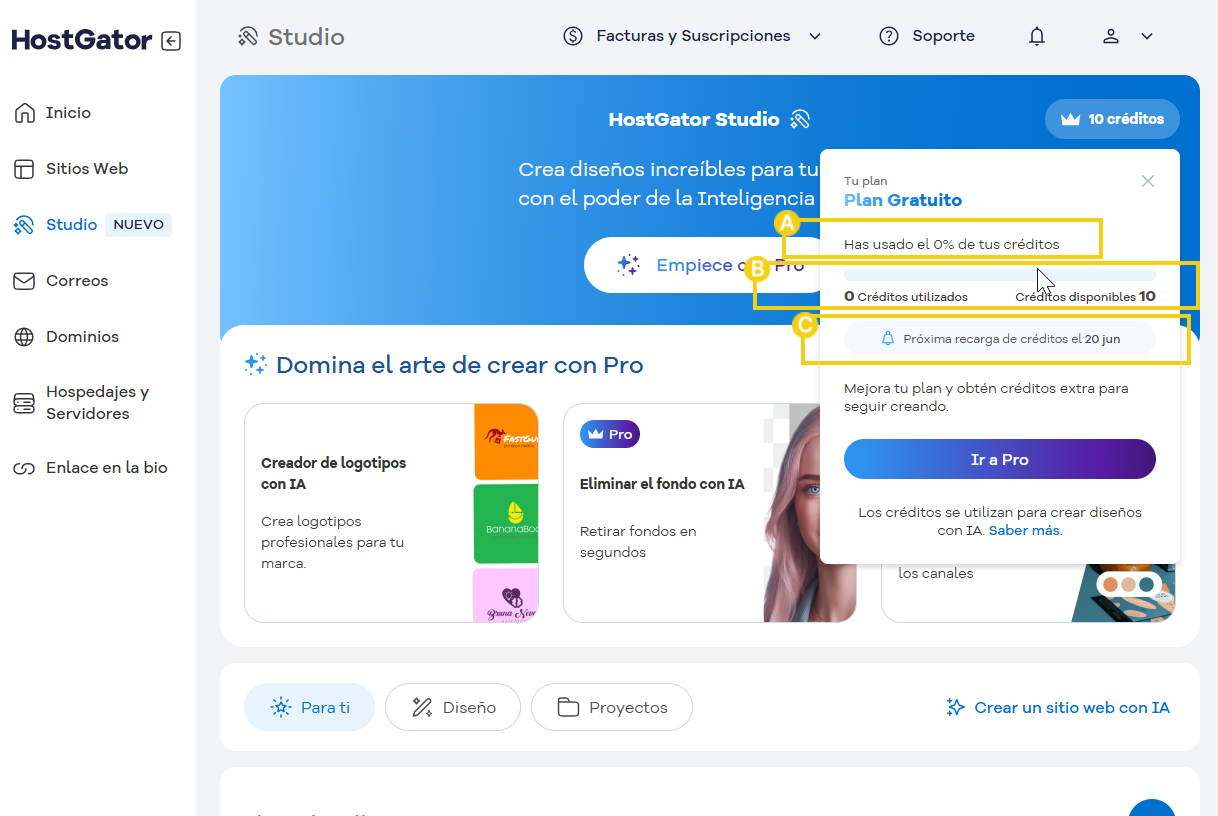The image size is (1218, 816).
Task: Click the dollar icon for Facturas
Action: 573,36
